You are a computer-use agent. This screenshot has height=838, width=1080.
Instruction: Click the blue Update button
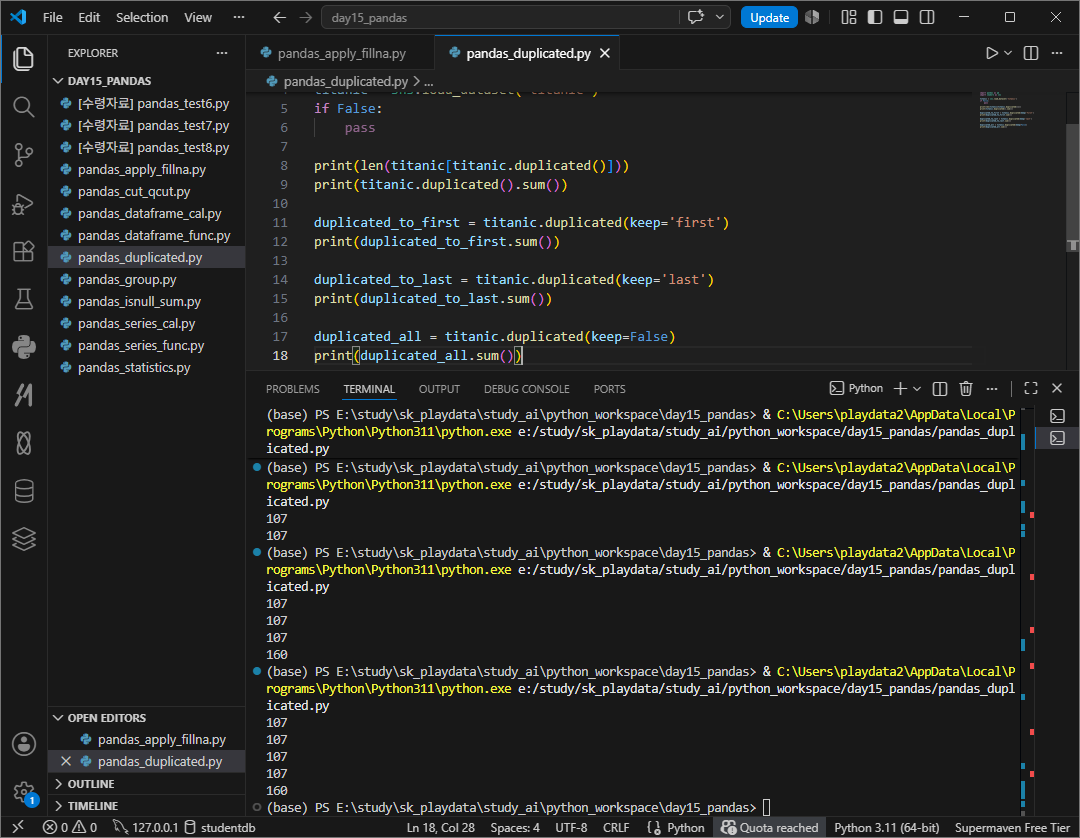(769, 17)
